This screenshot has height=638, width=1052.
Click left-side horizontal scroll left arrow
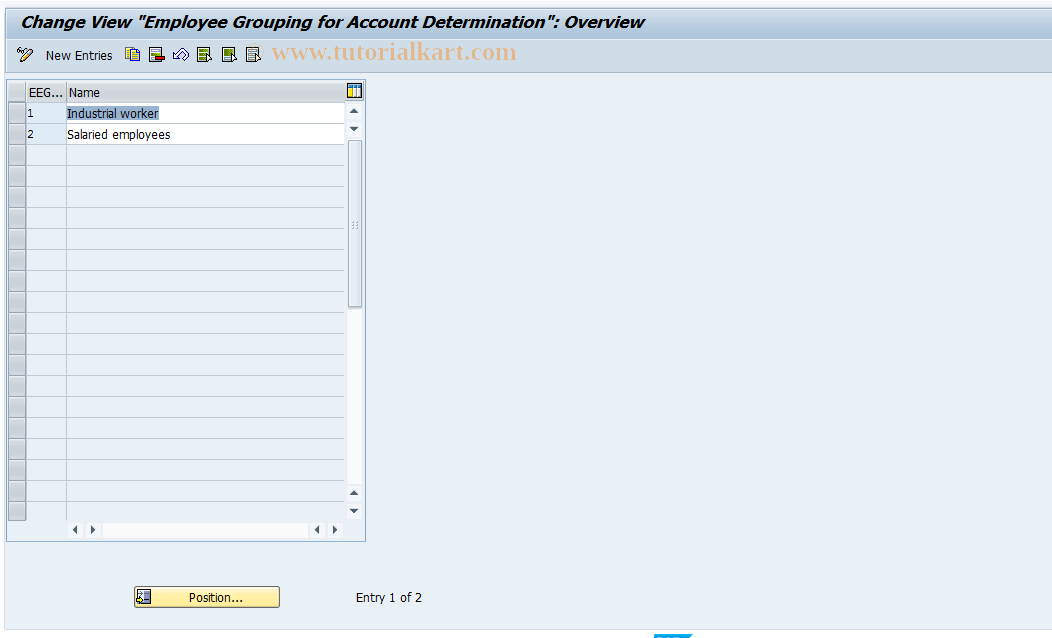75,530
